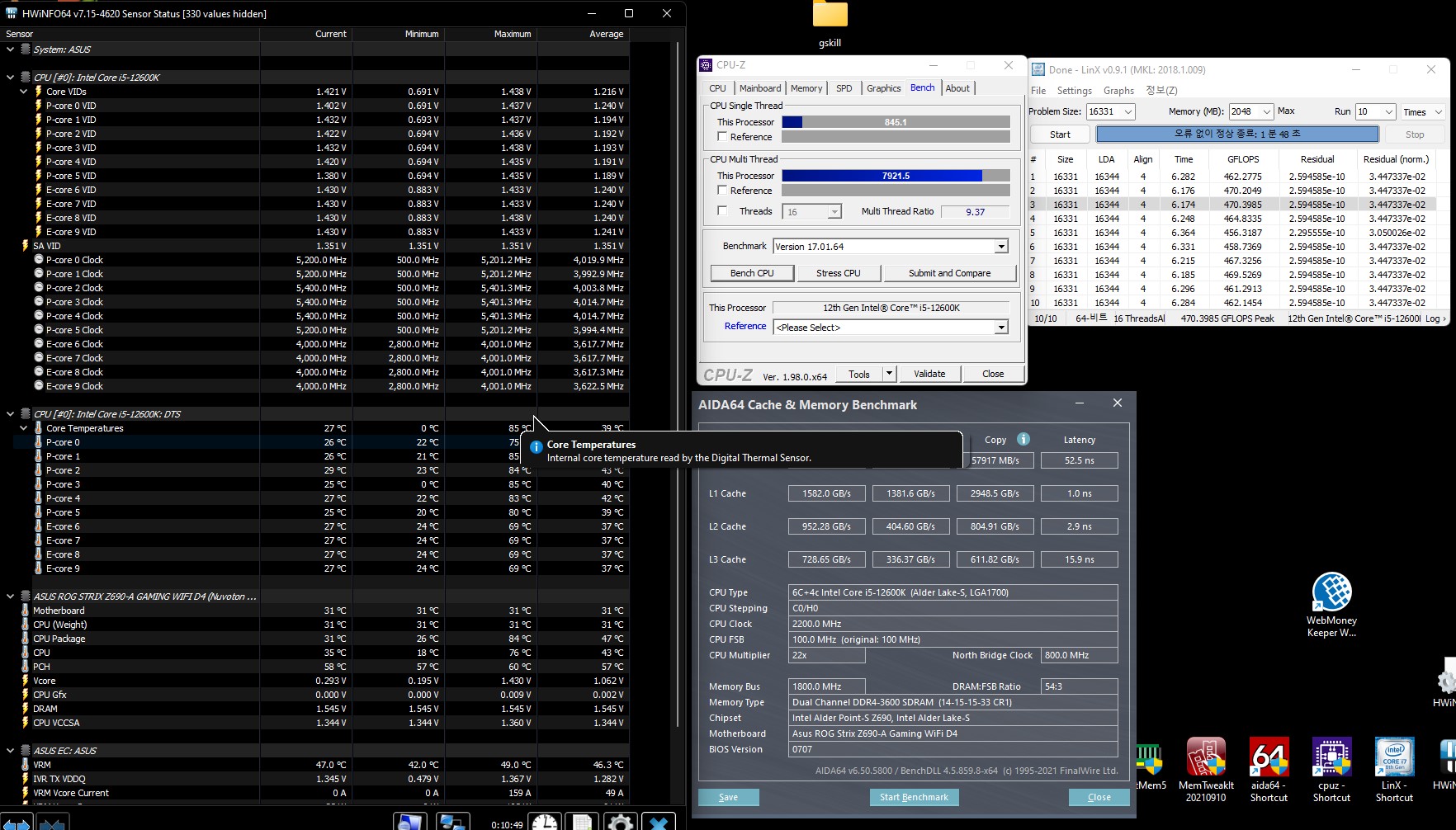Screen dimensions: 1456x830
Task: Open LinX File menu
Action: pyautogui.click(x=1038, y=91)
